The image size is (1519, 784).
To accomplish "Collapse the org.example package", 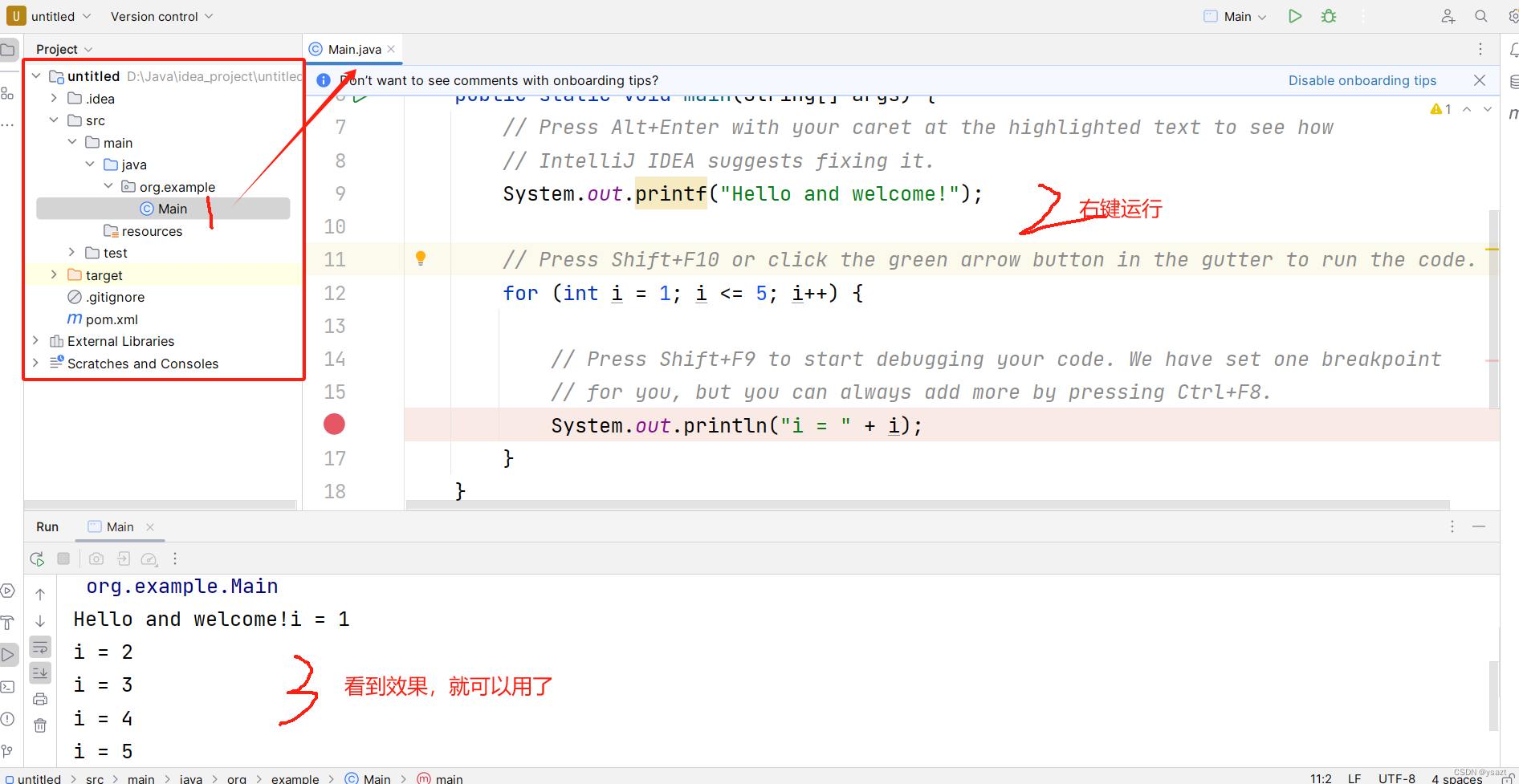I will tap(108, 186).
